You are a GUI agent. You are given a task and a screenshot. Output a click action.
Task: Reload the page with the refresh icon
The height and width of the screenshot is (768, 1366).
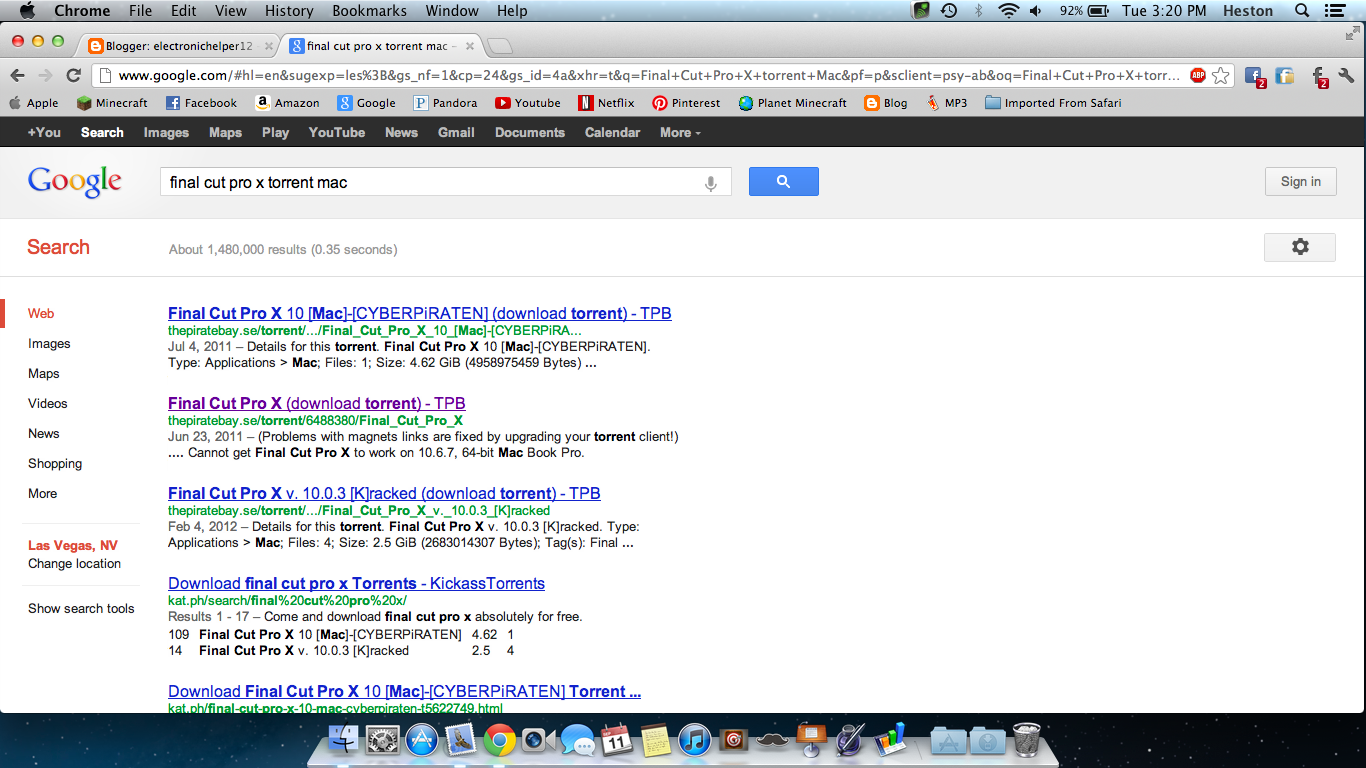[x=73, y=75]
